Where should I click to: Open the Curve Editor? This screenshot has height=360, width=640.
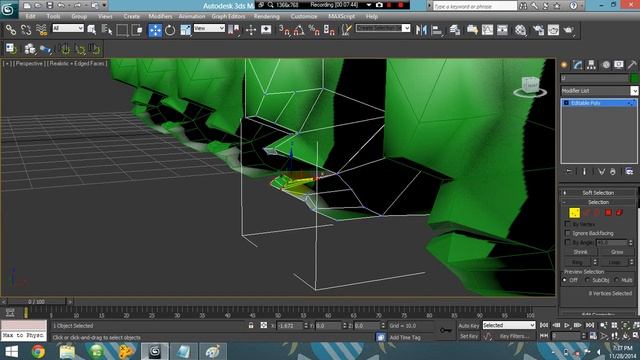[x=487, y=30]
